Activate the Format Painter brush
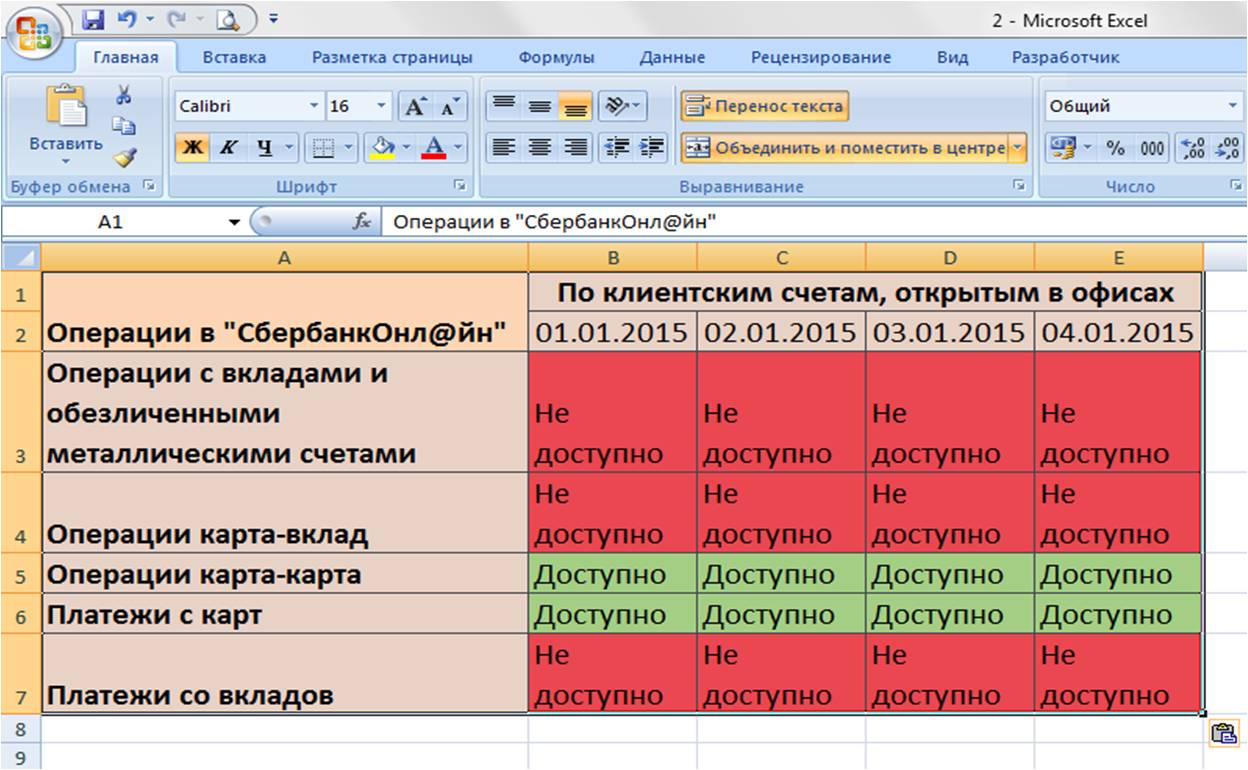Image resolution: width=1248 pixels, height=770 pixels. [x=125, y=157]
